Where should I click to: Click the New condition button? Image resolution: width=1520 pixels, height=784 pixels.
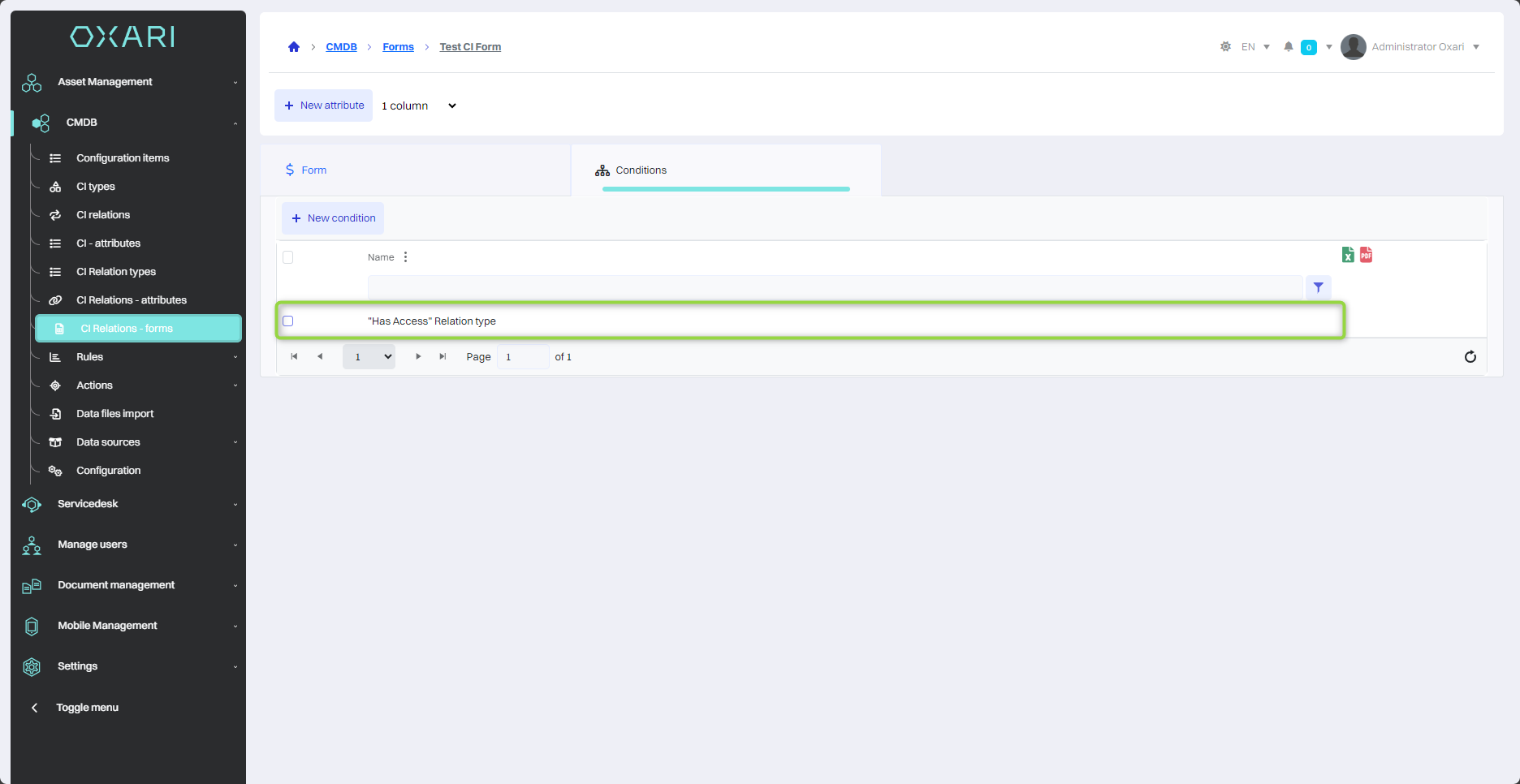point(333,218)
